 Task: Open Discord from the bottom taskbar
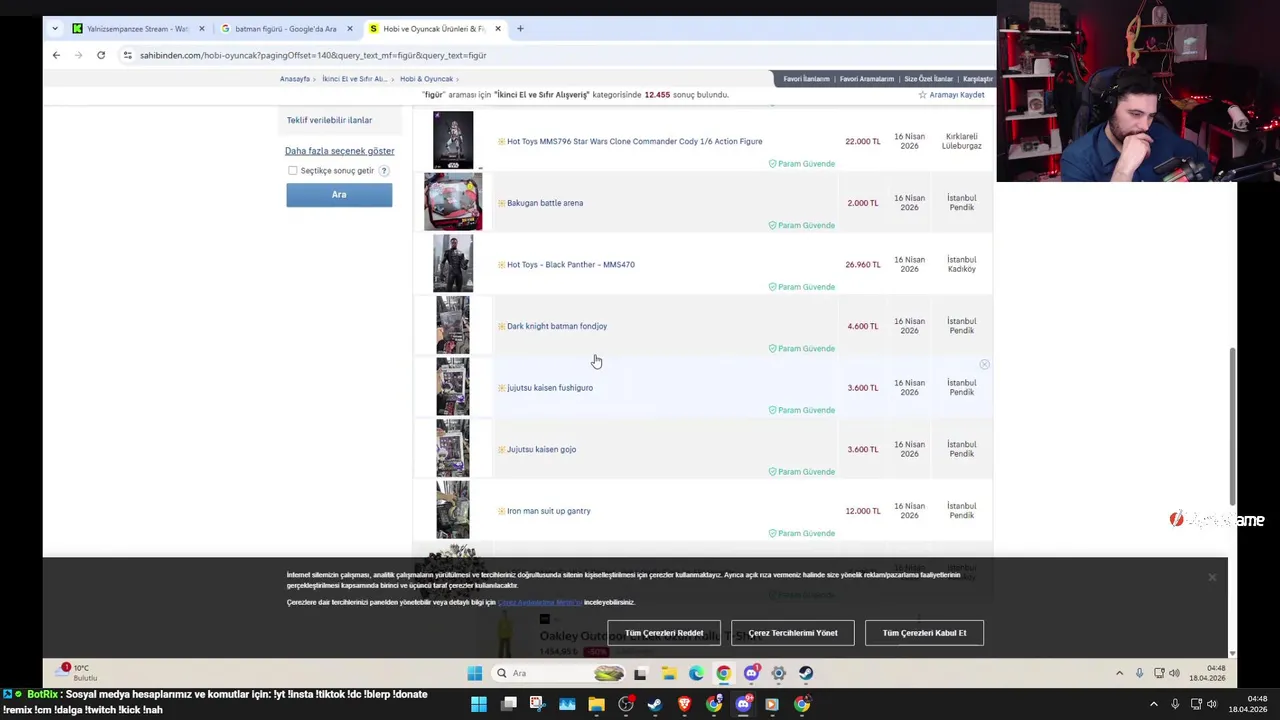(x=743, y=705)
